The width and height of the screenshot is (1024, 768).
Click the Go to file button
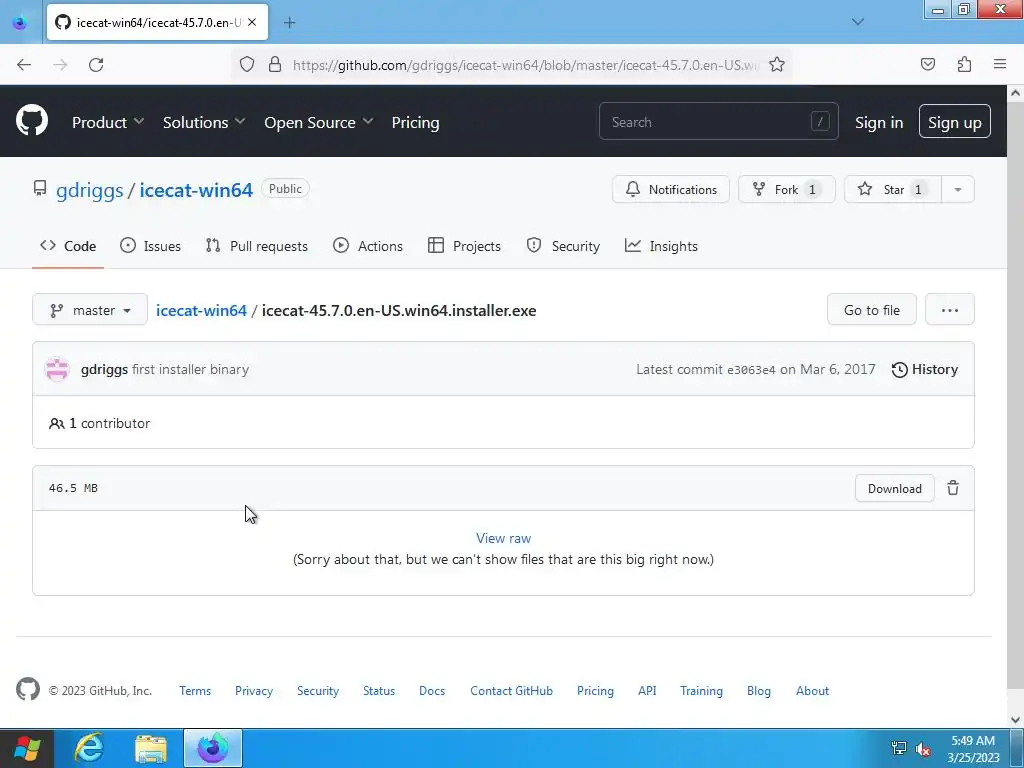tap(872, 310)
